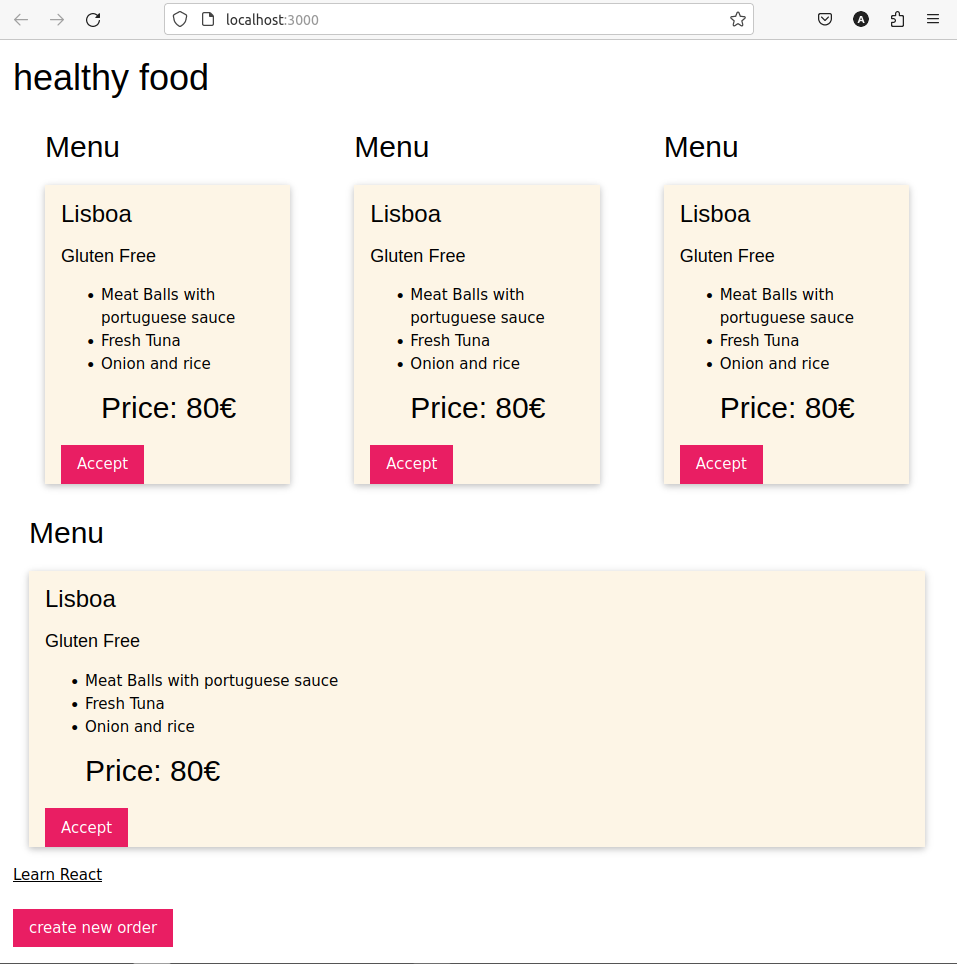Open the extensions puzzle icon
Viewport: 957px width, 964px height.
pyautogui.click(x=897, y=20)
